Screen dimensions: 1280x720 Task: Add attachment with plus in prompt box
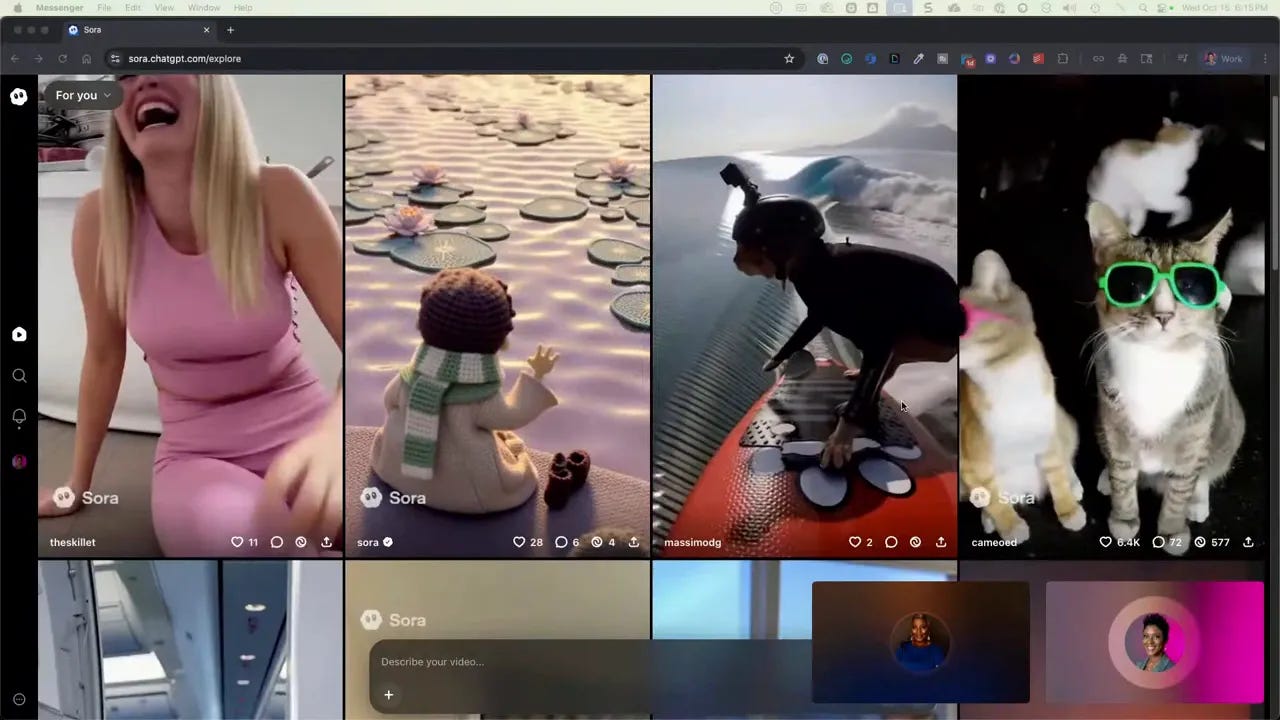pyautogui.click(x=389, y=695)
